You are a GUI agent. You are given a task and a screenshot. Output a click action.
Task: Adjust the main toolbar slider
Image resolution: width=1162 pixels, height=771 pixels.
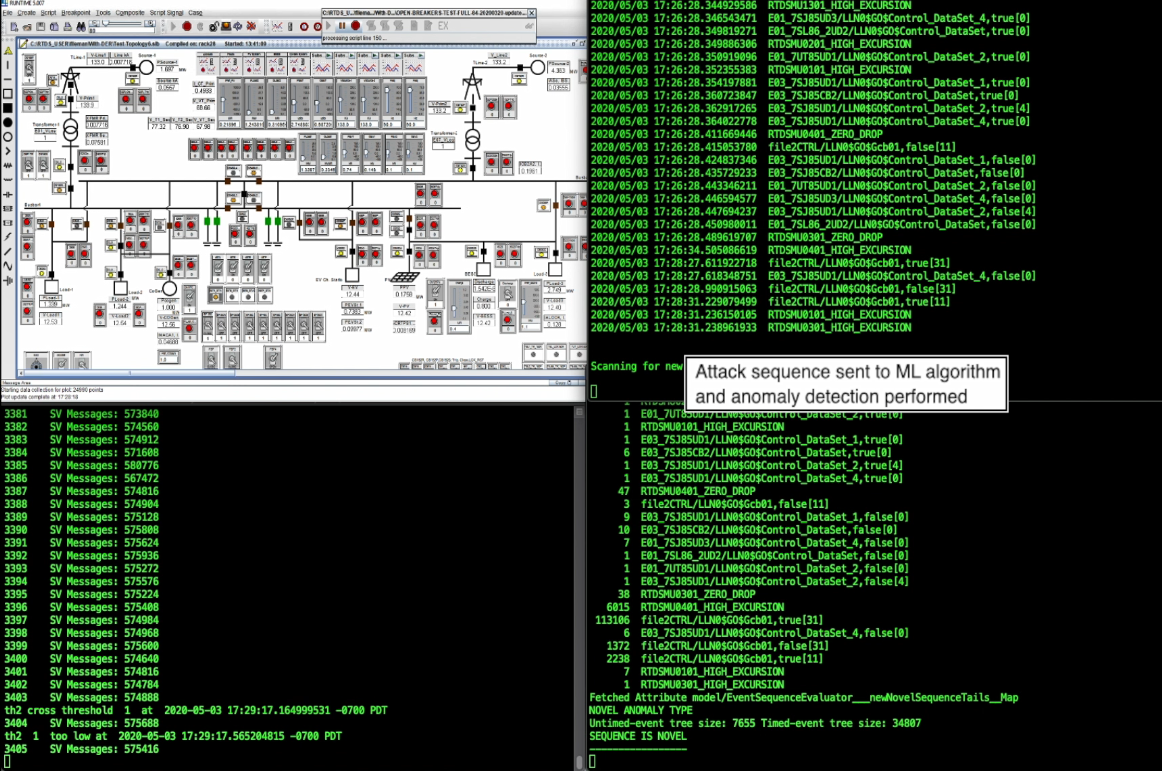tap(122, 23)
